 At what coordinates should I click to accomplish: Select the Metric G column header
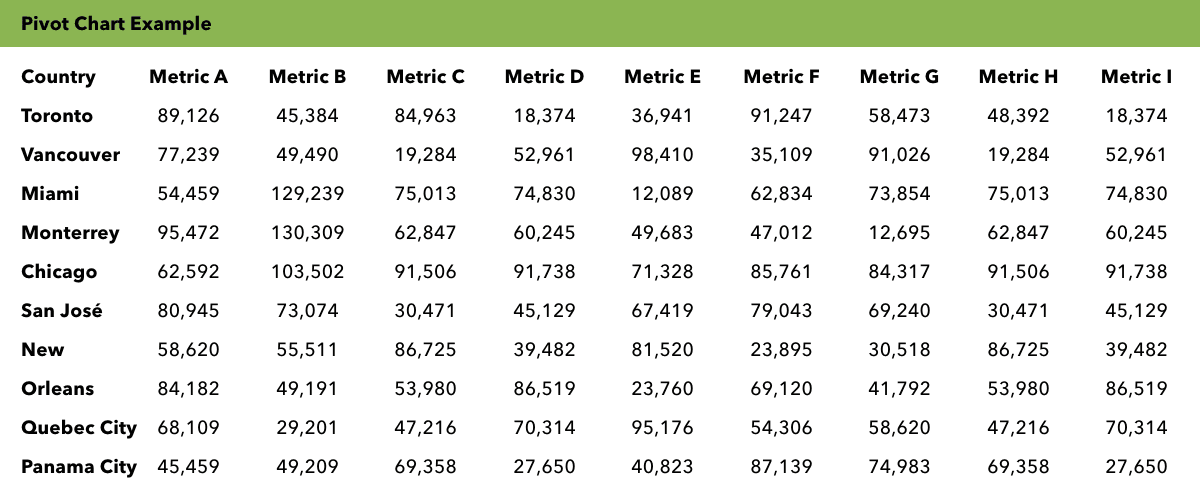click(899, 77)
